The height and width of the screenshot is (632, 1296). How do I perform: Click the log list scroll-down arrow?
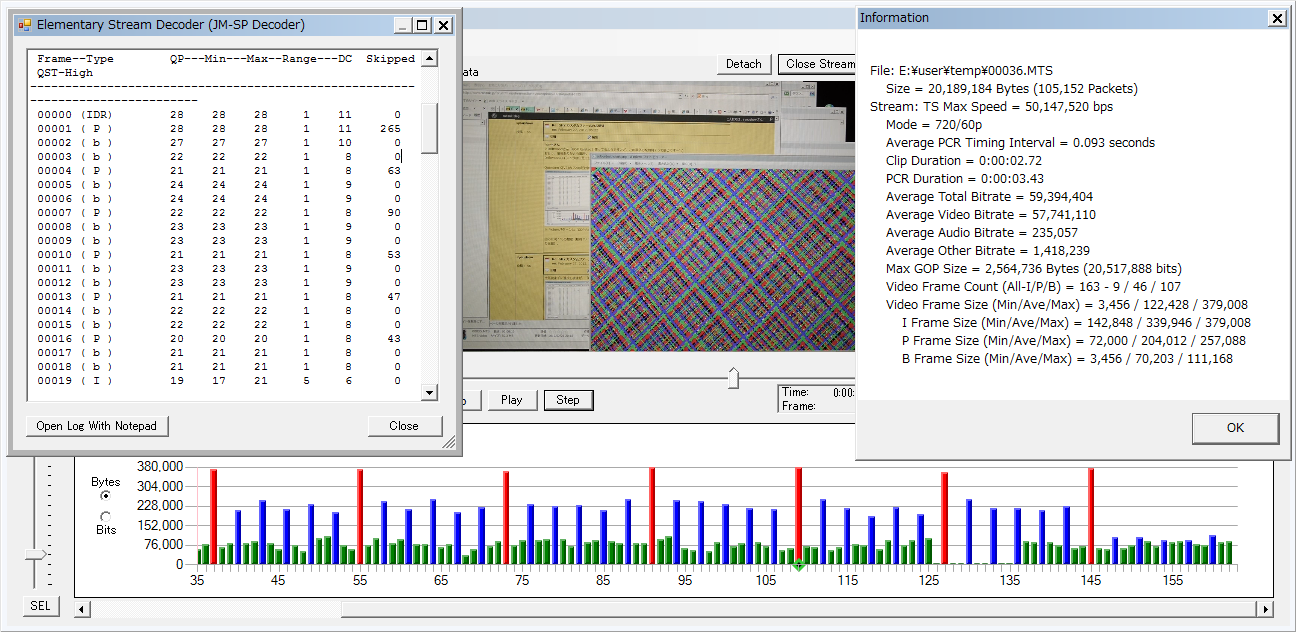429,393
